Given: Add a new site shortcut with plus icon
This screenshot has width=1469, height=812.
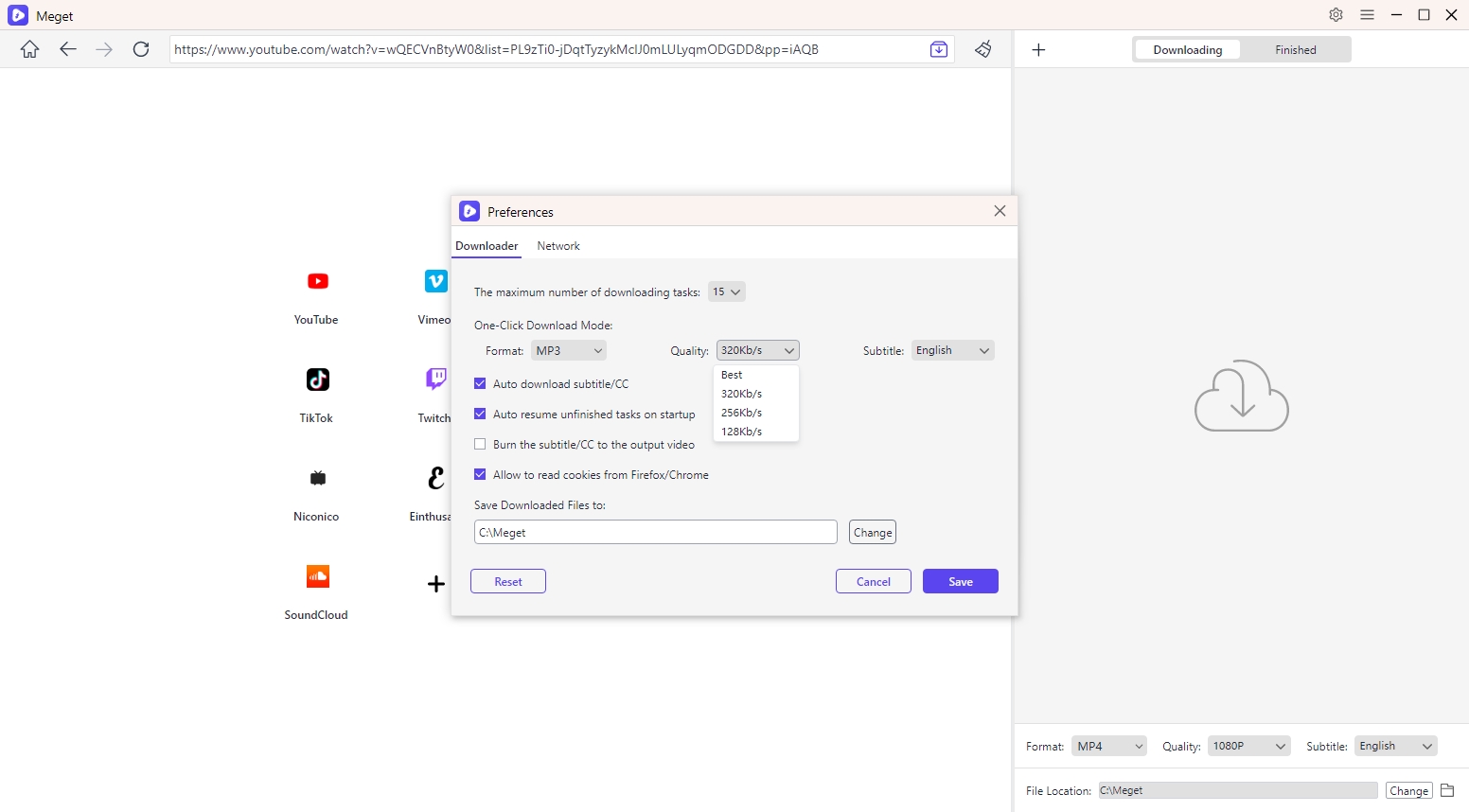Looking at the screenshot, I should pos(435,584).
